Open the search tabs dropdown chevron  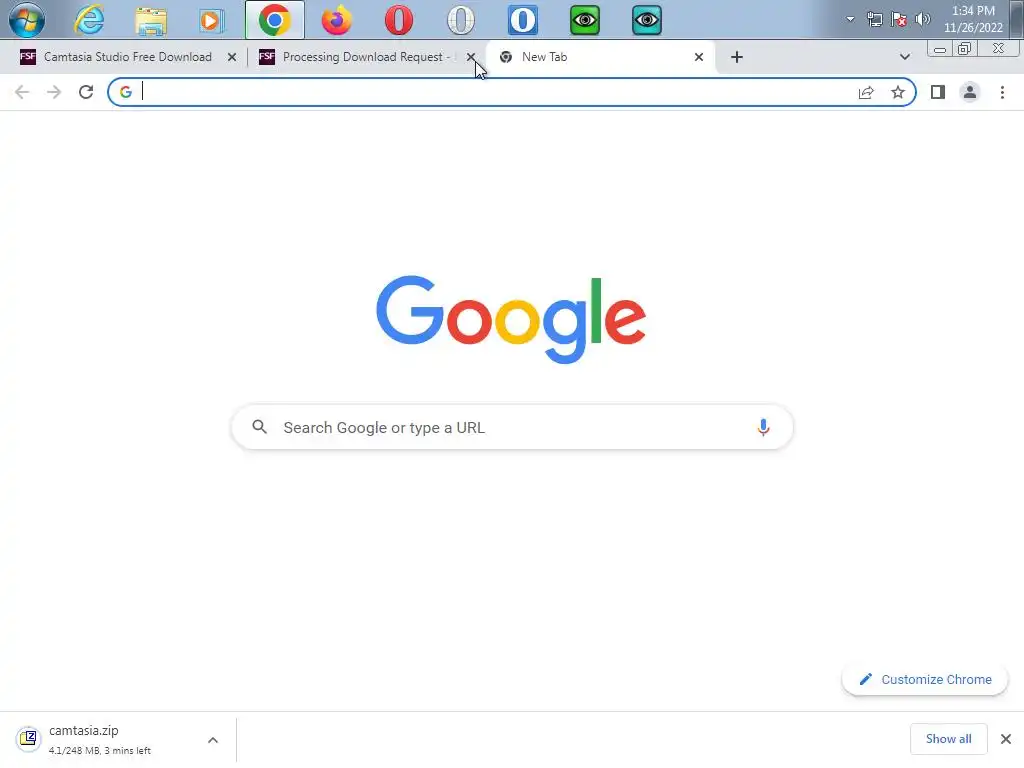coord(904,57)
